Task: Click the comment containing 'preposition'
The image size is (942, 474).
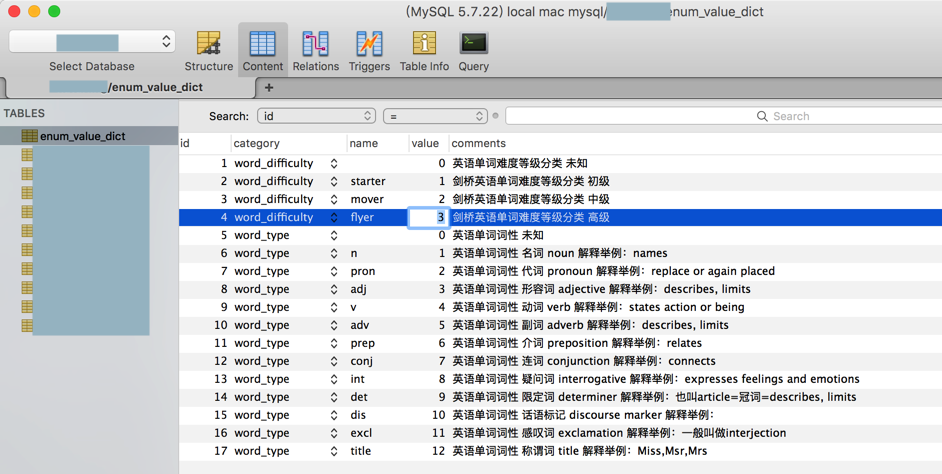Action: (577, 344)
